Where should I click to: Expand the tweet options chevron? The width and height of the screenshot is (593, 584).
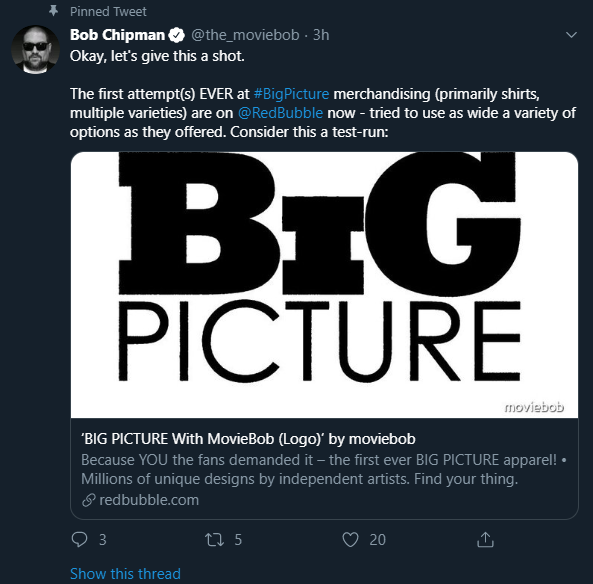coord(571,35)
